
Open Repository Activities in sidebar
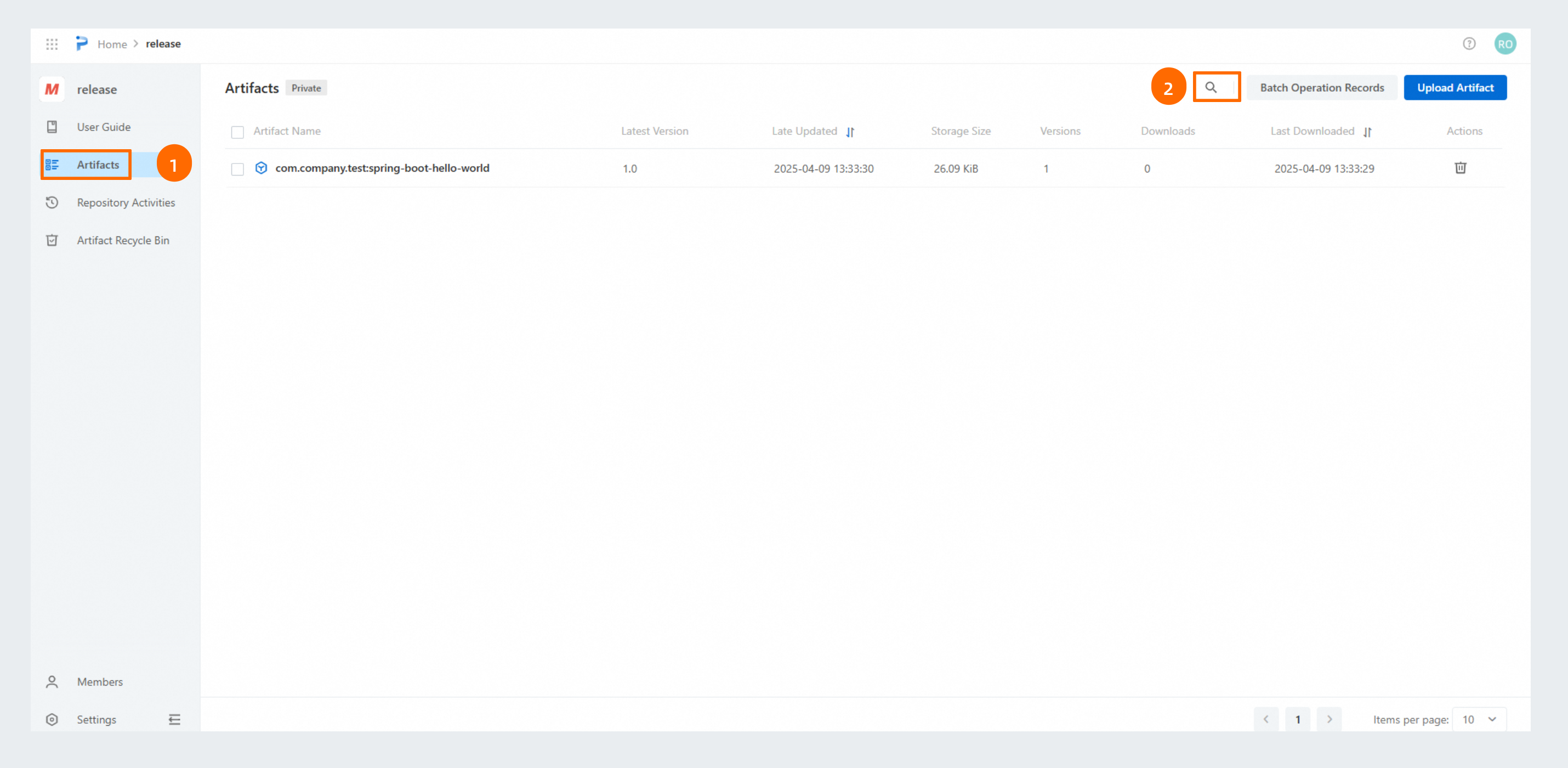coord(126,203)
